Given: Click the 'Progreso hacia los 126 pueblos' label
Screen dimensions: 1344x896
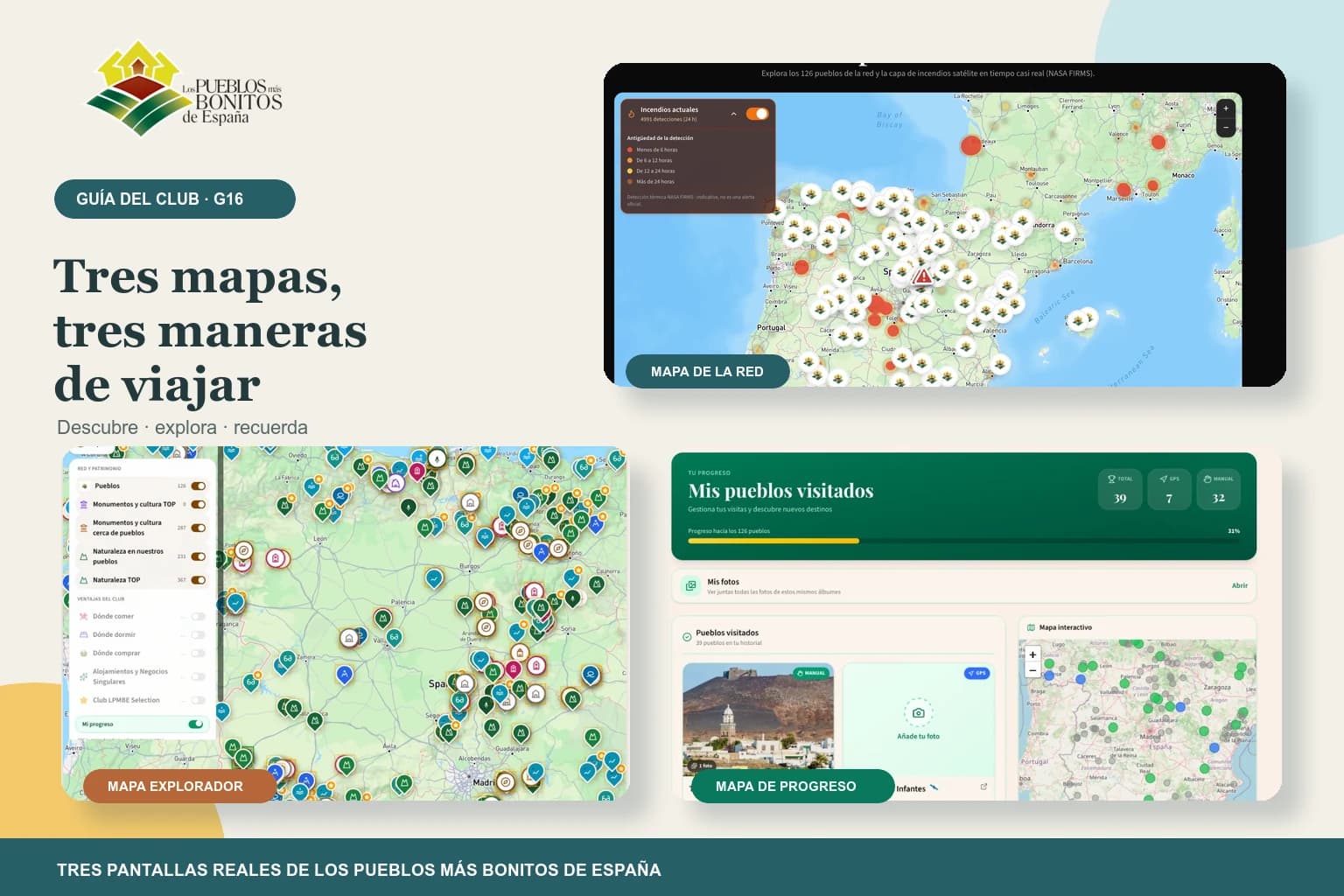Looking at the screenshot, I should 729,531.
